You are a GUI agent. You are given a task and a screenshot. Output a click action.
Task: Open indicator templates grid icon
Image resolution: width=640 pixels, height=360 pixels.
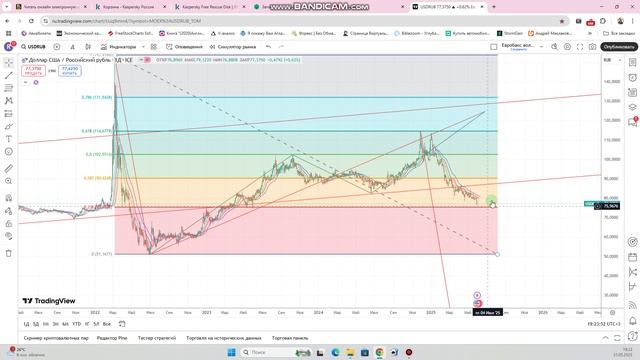[x=154, y=47]
